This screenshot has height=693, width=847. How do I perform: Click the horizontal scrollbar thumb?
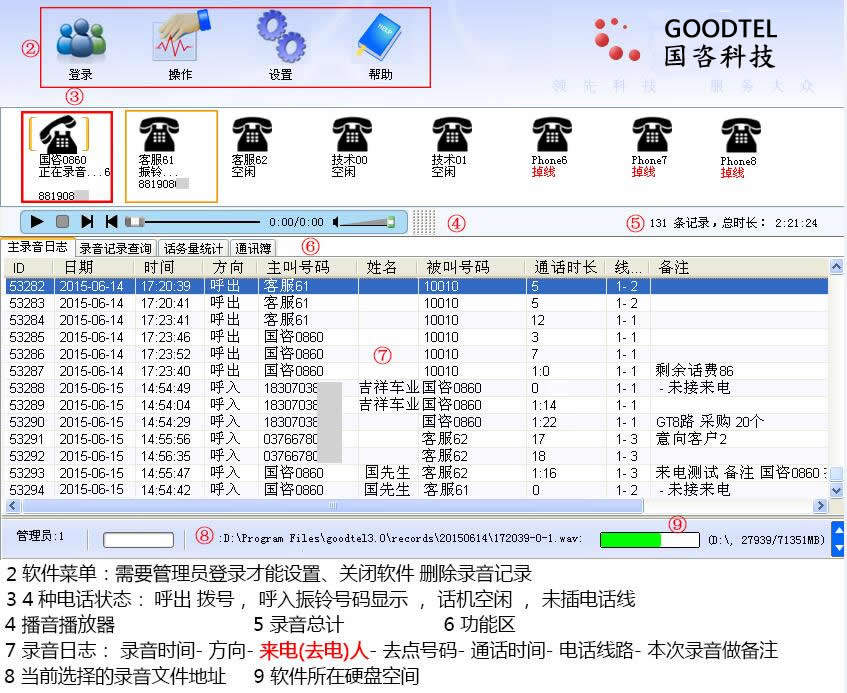pos(333,506)
